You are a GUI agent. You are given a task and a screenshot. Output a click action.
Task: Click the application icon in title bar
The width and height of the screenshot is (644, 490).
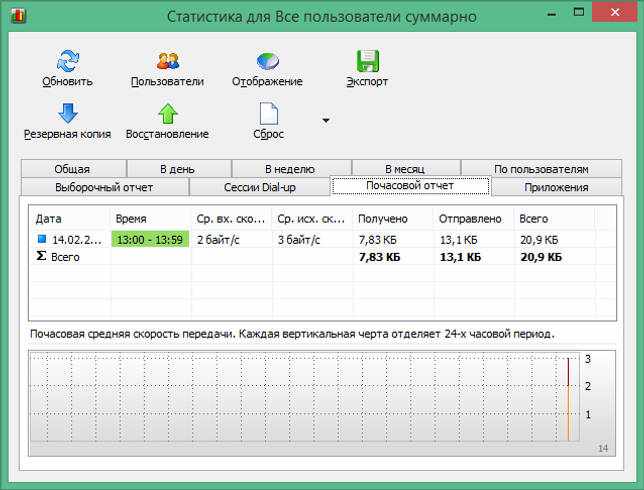coord(18,16)
